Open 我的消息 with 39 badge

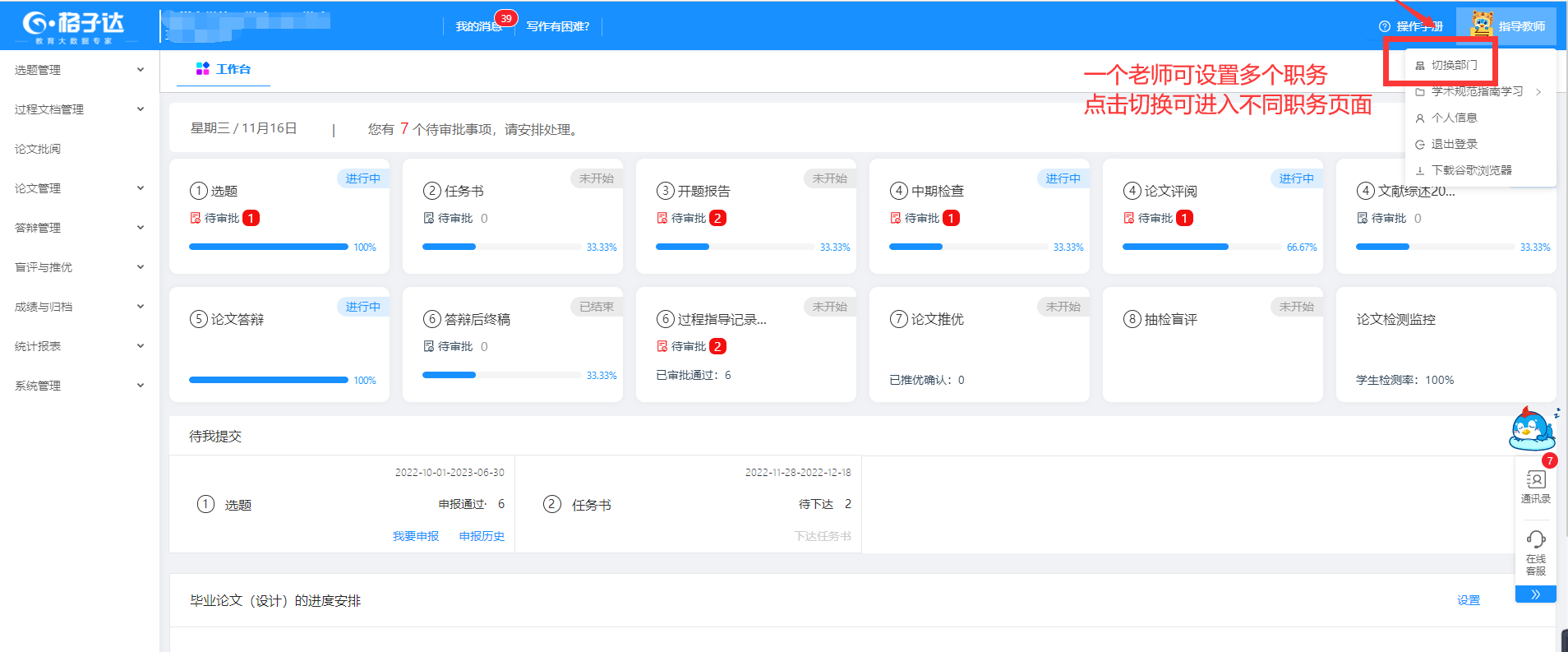click(480, 26)
